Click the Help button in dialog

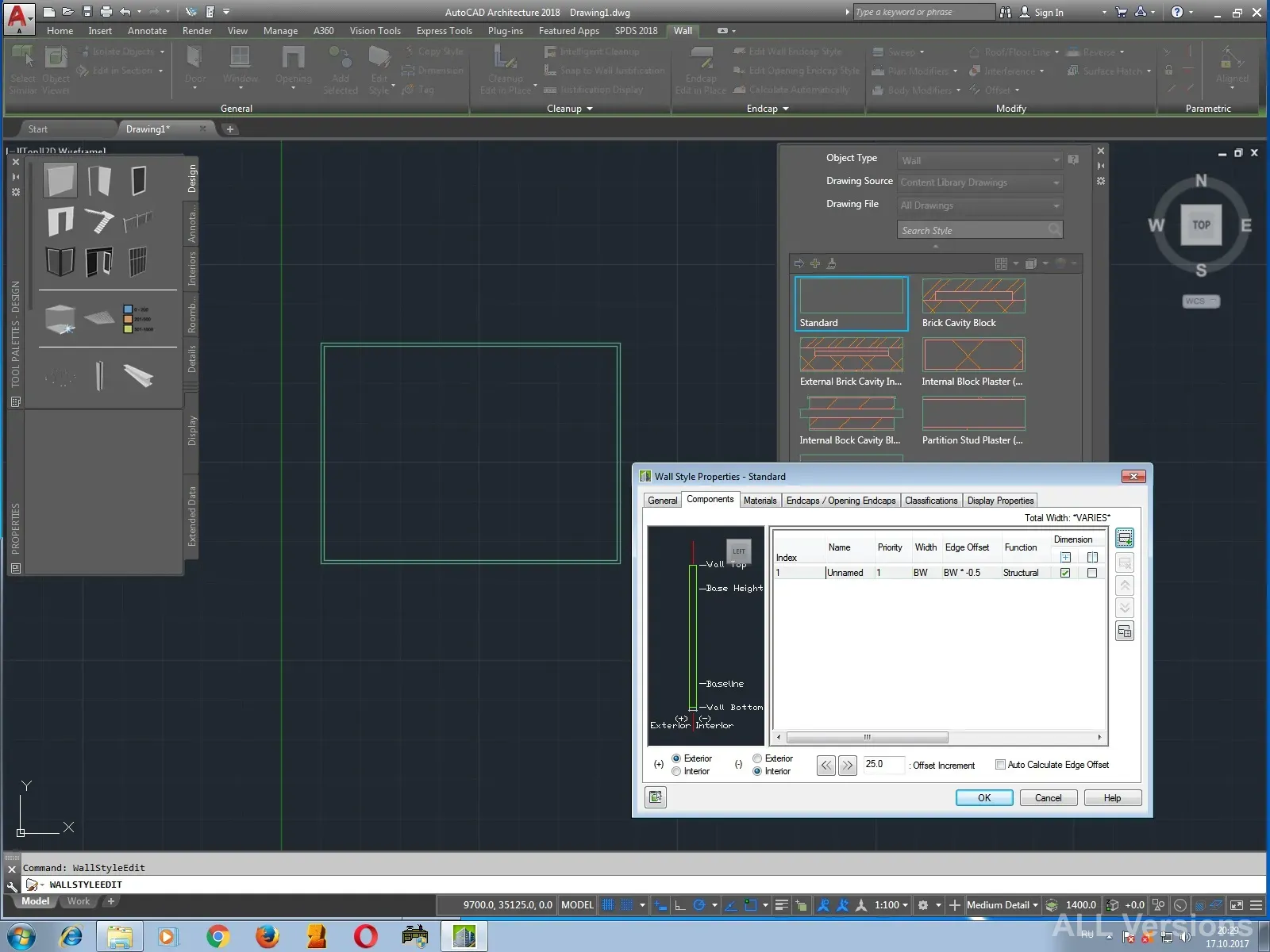(1112, 798)
